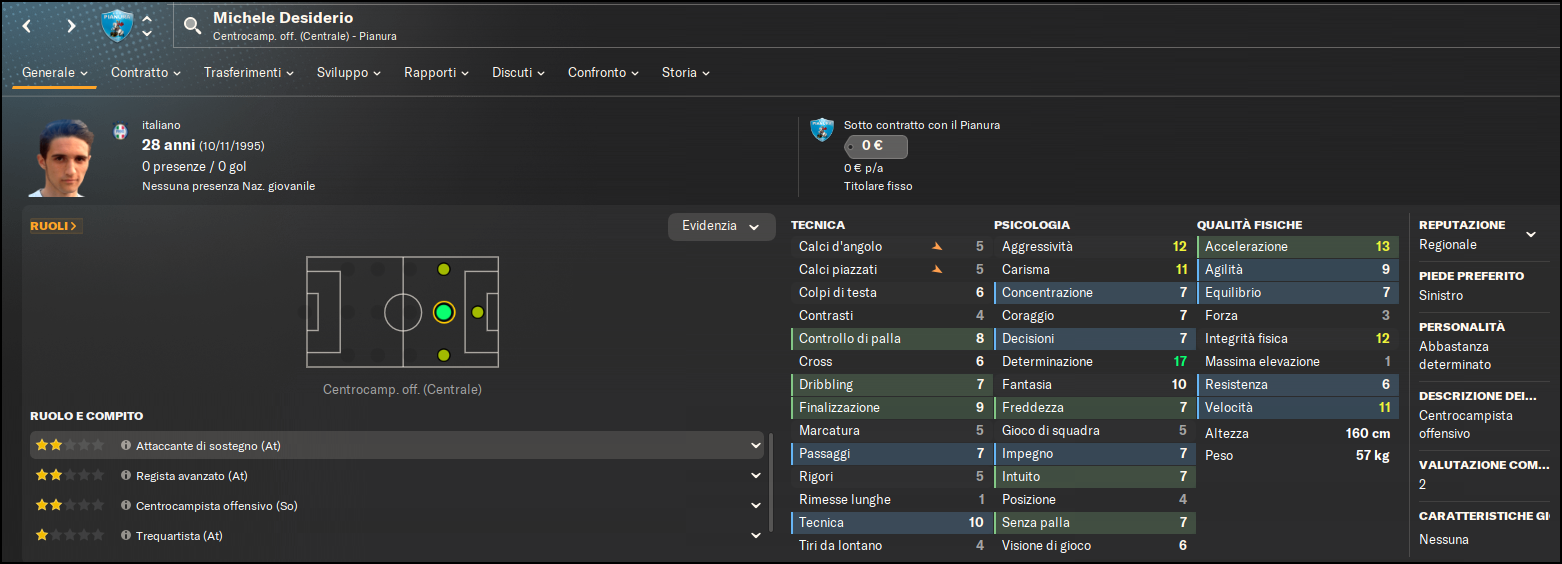Screen dimensions: 1562x564
Task: Select the upper attacking midfield position dot
Action: click(443, 269)
